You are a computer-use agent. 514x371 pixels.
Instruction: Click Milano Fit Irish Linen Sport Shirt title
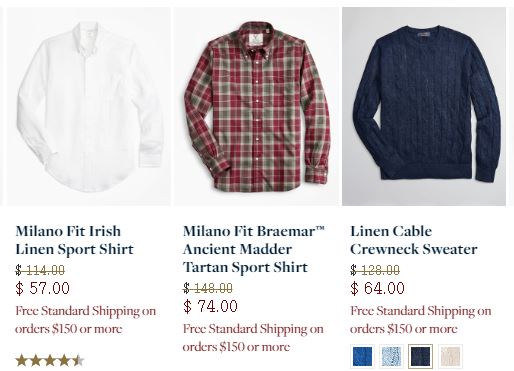tap(74, 240)
